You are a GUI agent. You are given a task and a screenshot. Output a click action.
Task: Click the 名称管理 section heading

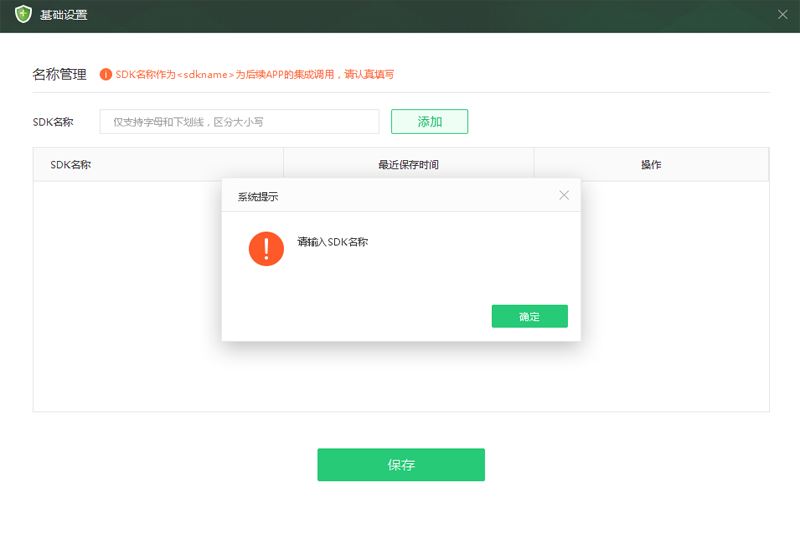[x=59, y=74]
